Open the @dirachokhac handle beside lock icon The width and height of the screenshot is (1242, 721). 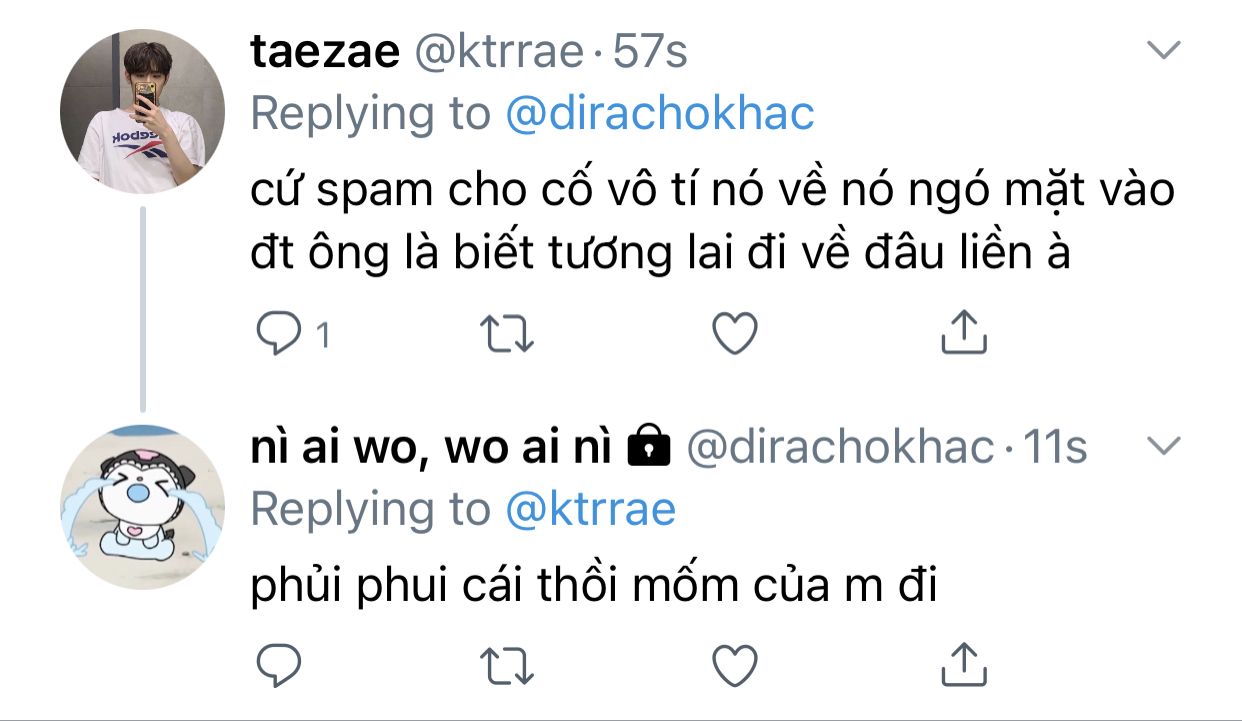tap(840, 449)
